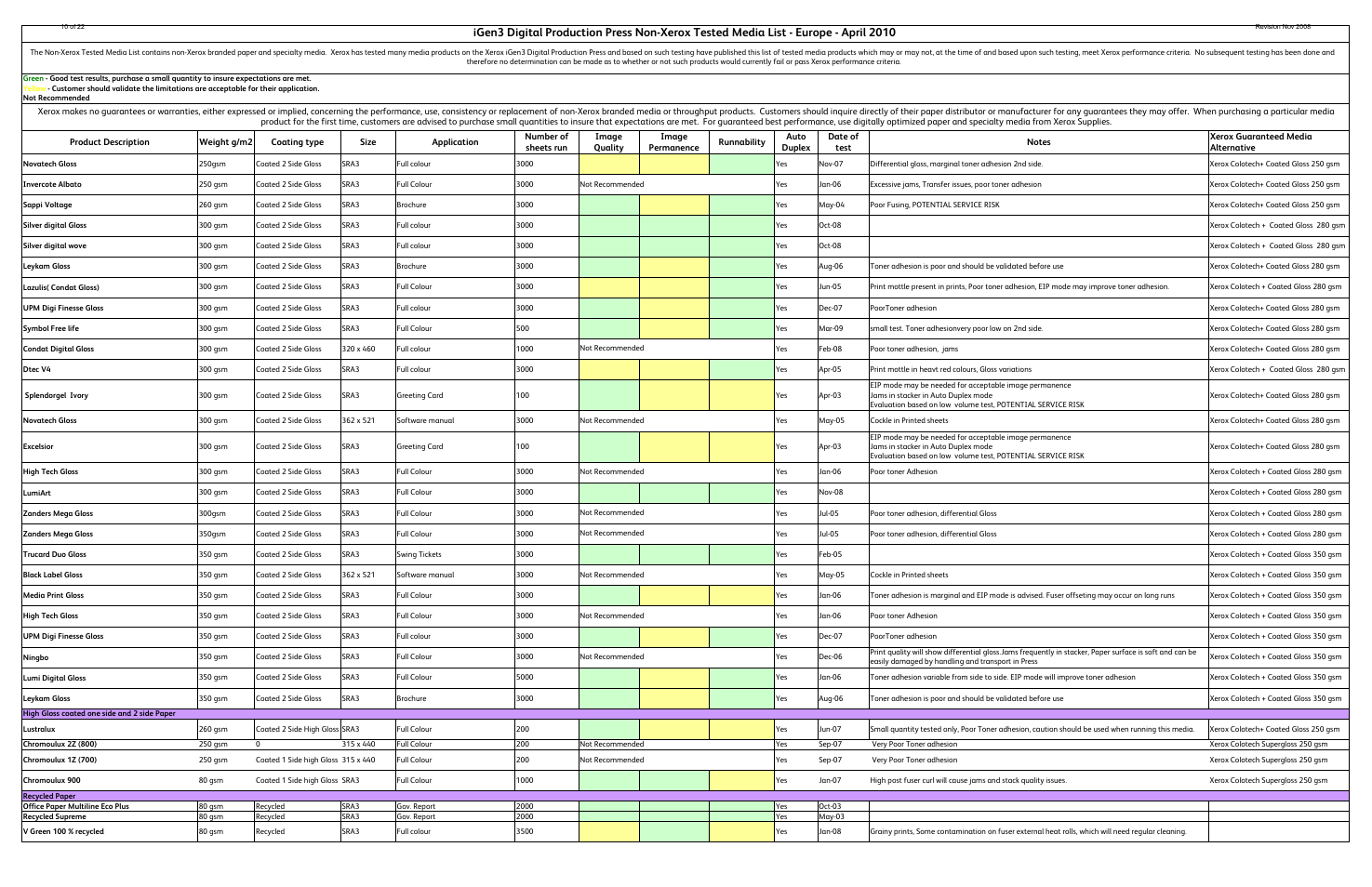Select the 'Sappi Voltage' product cell

pyautogui.click(x=110, y=205)
